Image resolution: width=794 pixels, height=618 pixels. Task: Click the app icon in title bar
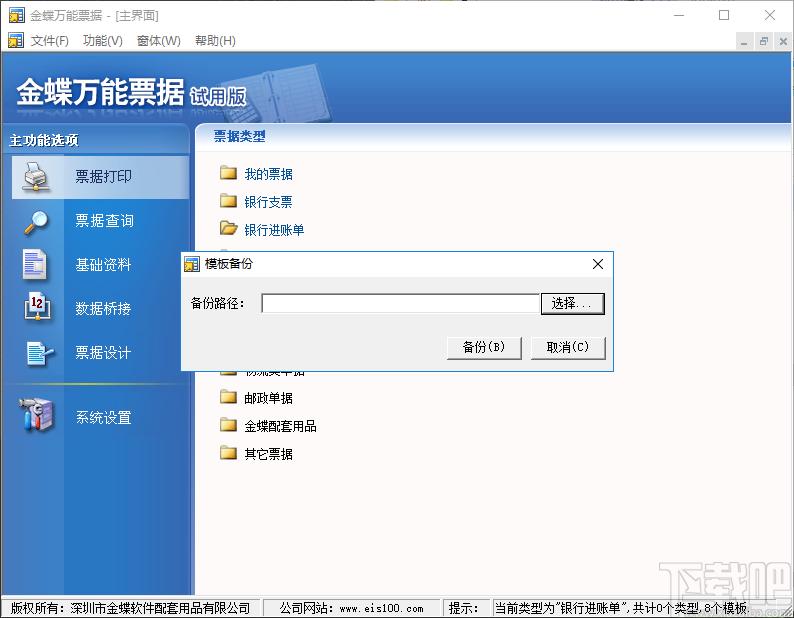[x=17, y=15]
